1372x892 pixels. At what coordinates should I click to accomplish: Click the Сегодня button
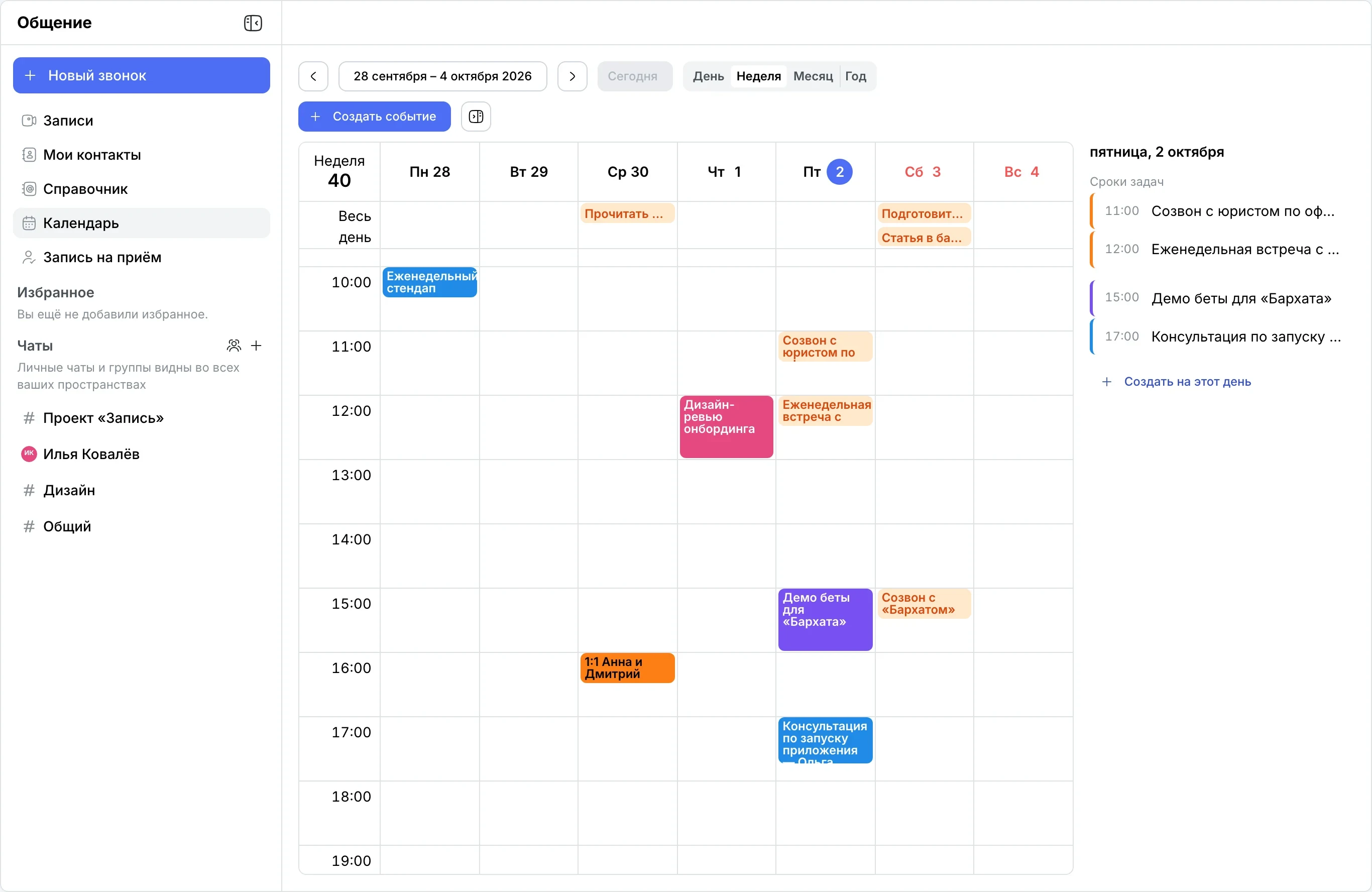point(634,76)
